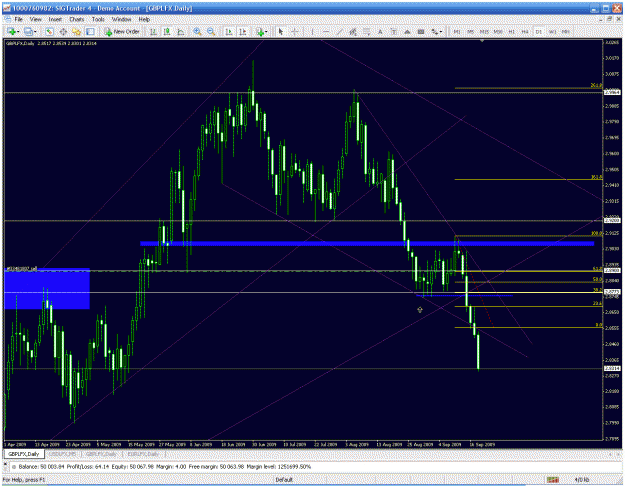Click the 2.9200 price label on axis
The image size is (625, 486).
612,220
